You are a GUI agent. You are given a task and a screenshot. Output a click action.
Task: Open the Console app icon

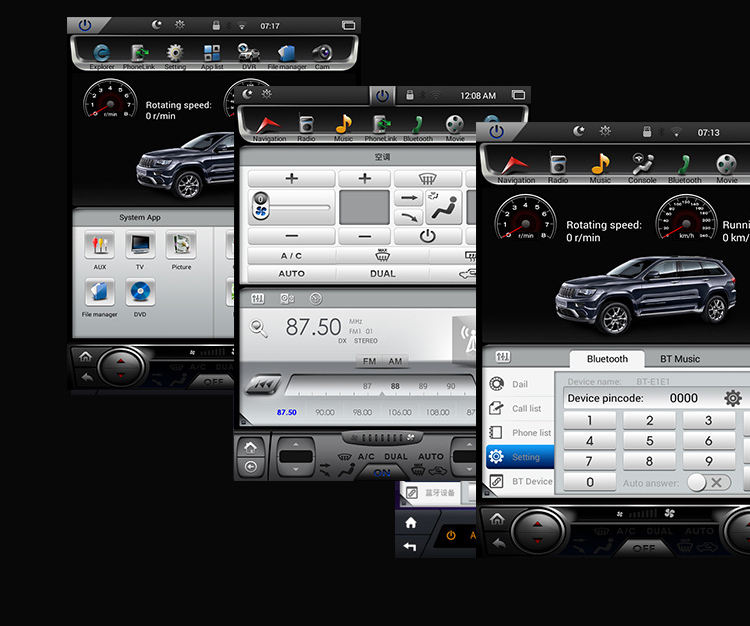tap(642, 166)
